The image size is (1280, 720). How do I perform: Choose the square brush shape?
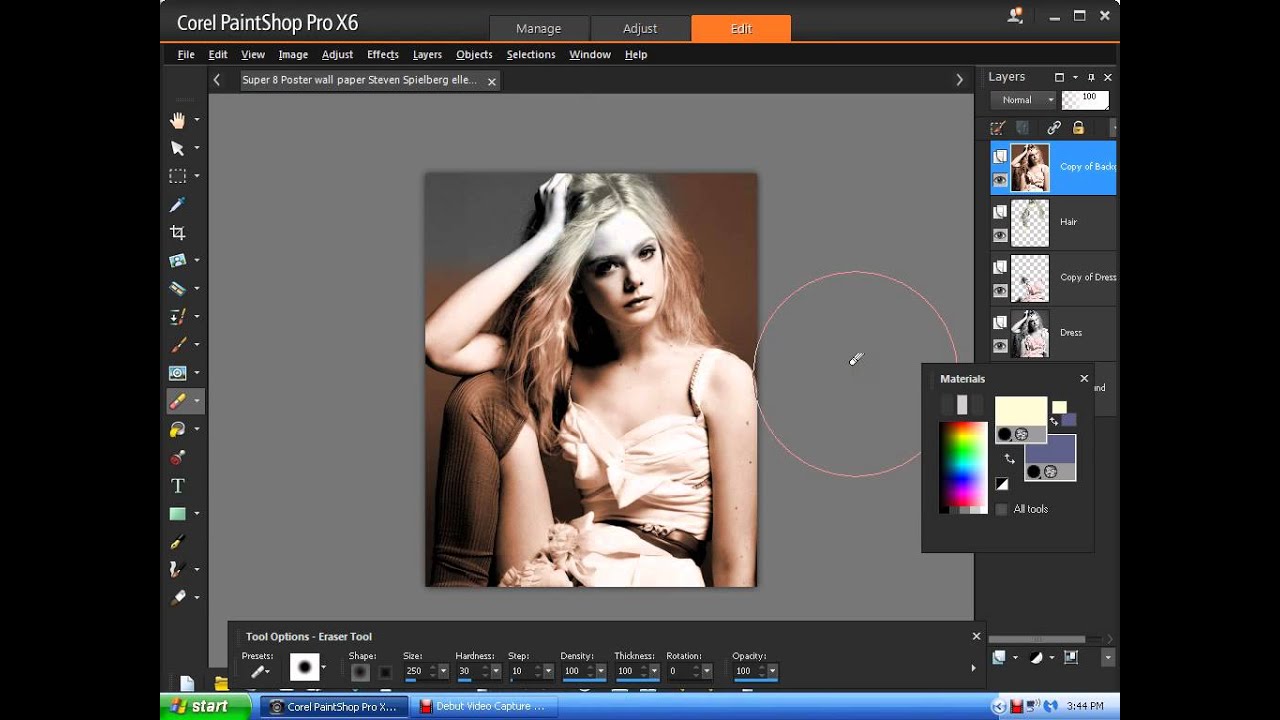pos(385,672)
